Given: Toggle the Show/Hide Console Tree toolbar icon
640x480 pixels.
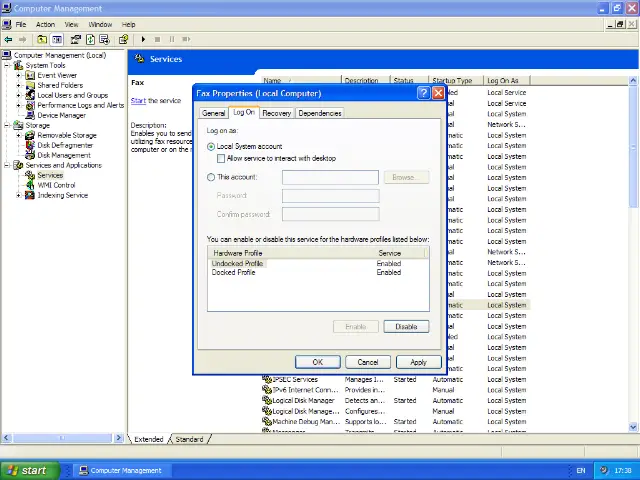Looking at the screenshot, I should [x=57, y=39].
